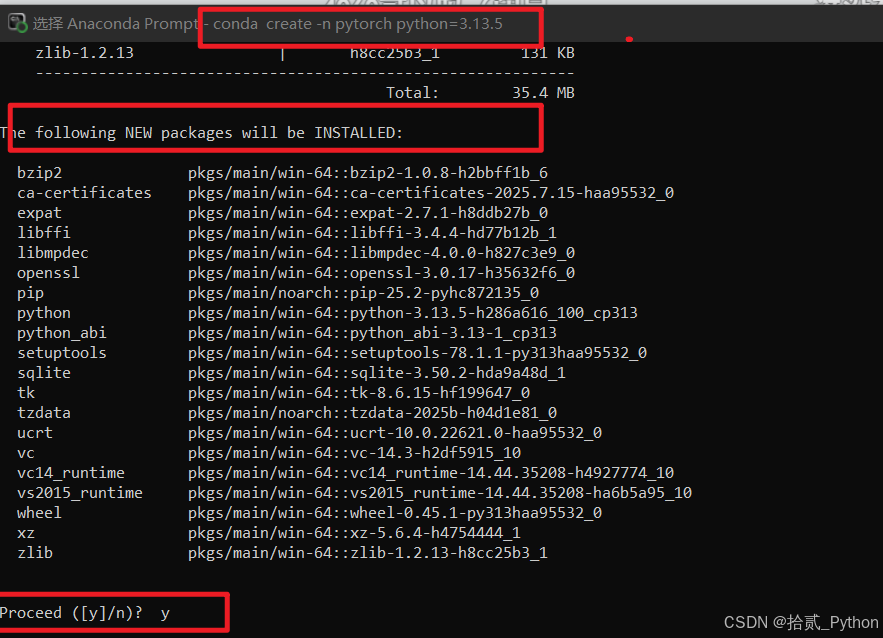883x638 pixels.
Task: Click the vc package name
Action: (26, 453)
